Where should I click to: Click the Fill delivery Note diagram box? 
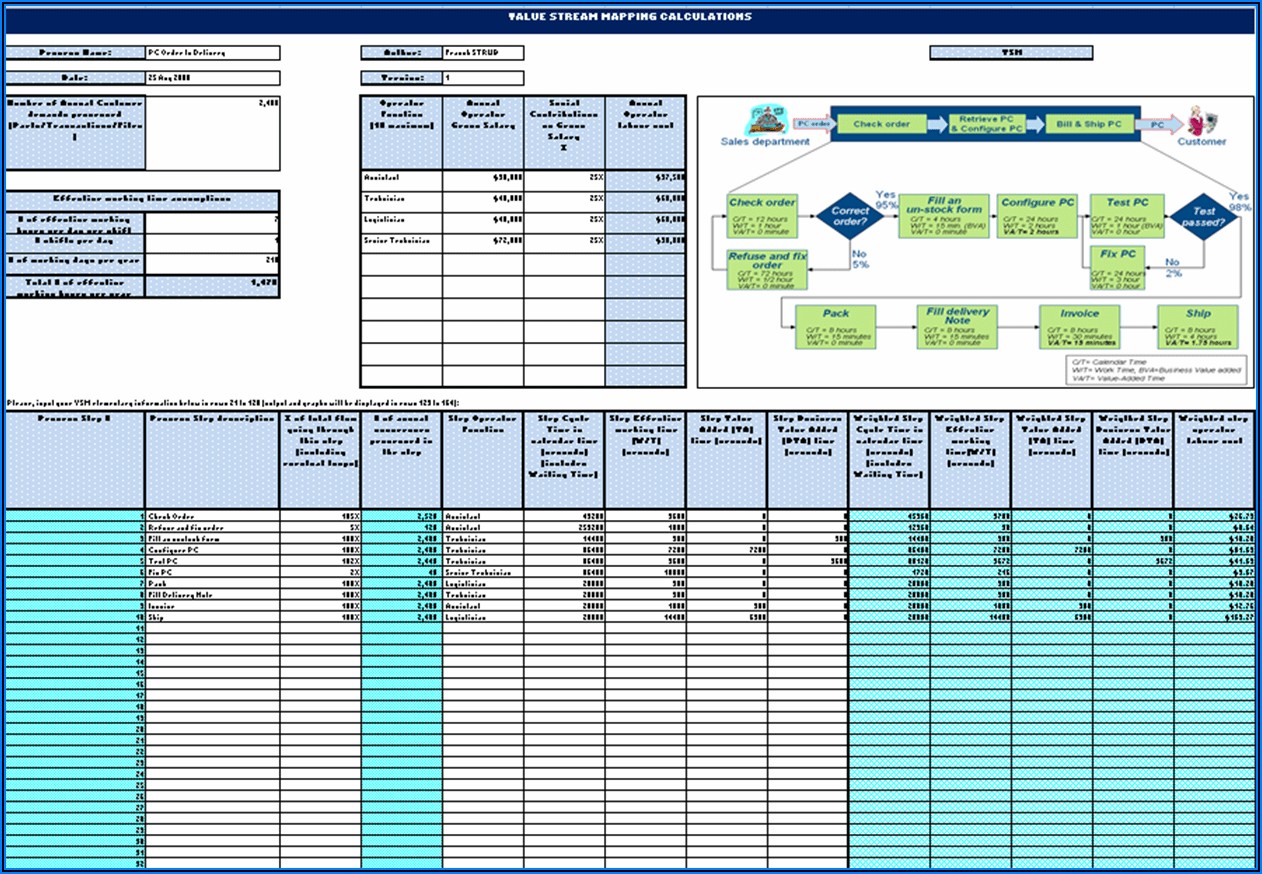point(957,327)
